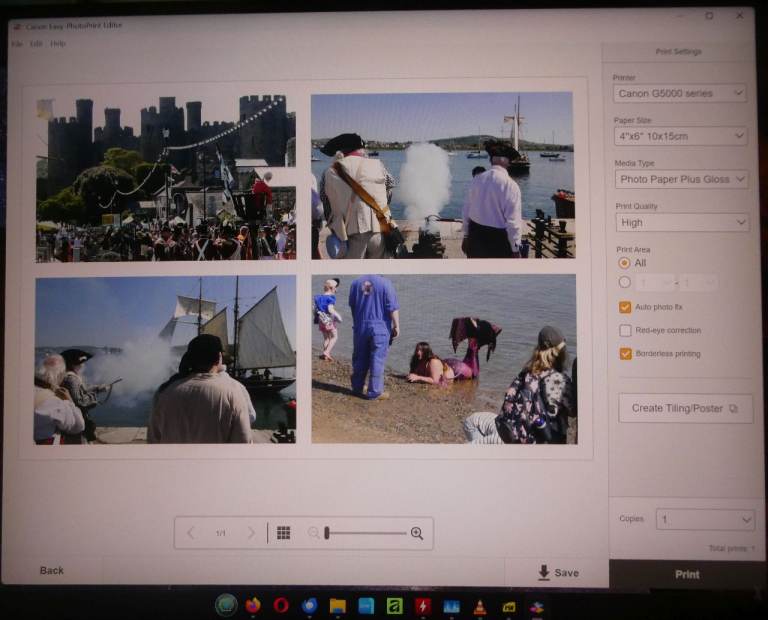Open Opera browser from the taskbar
The height and width of the screenshot is (620, 768).
(281, 605)
